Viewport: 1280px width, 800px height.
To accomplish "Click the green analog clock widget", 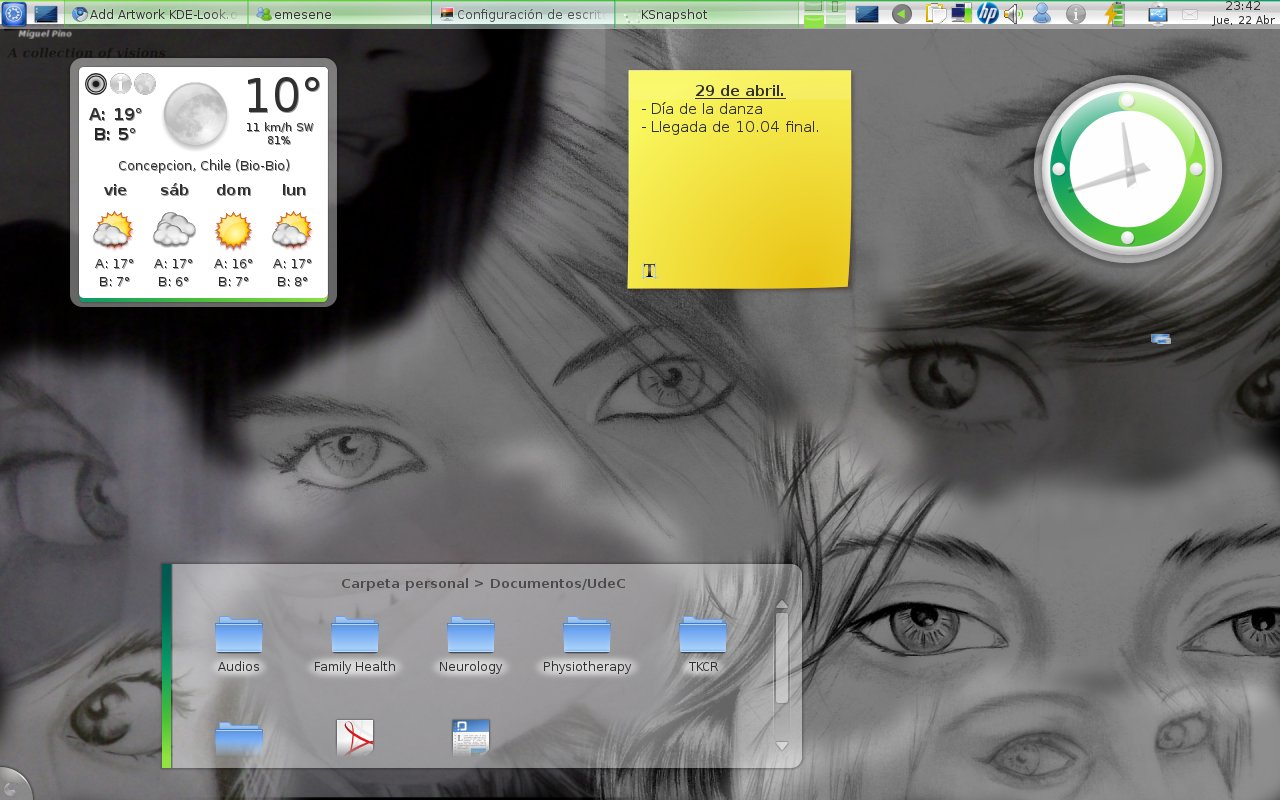I will [x=1127, y=169].
